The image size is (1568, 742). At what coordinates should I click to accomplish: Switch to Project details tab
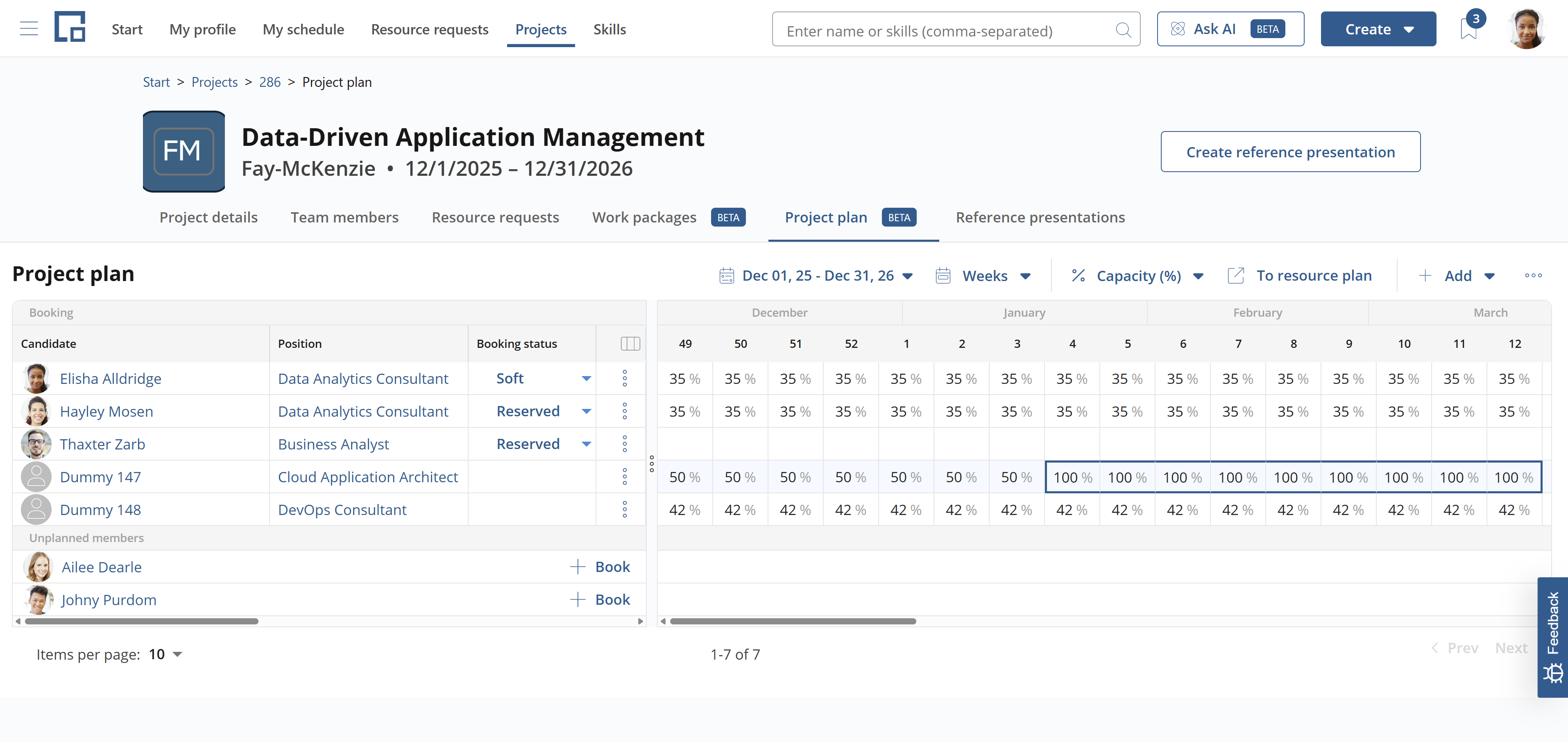208,217
